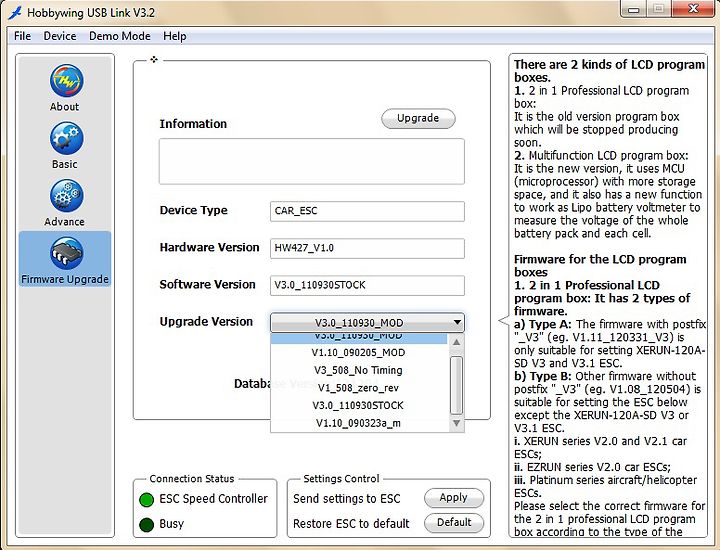Choose V1.10_090205_MOD from the list
Image resolution: width=720 pixels, height=550 pixels.
358,353
